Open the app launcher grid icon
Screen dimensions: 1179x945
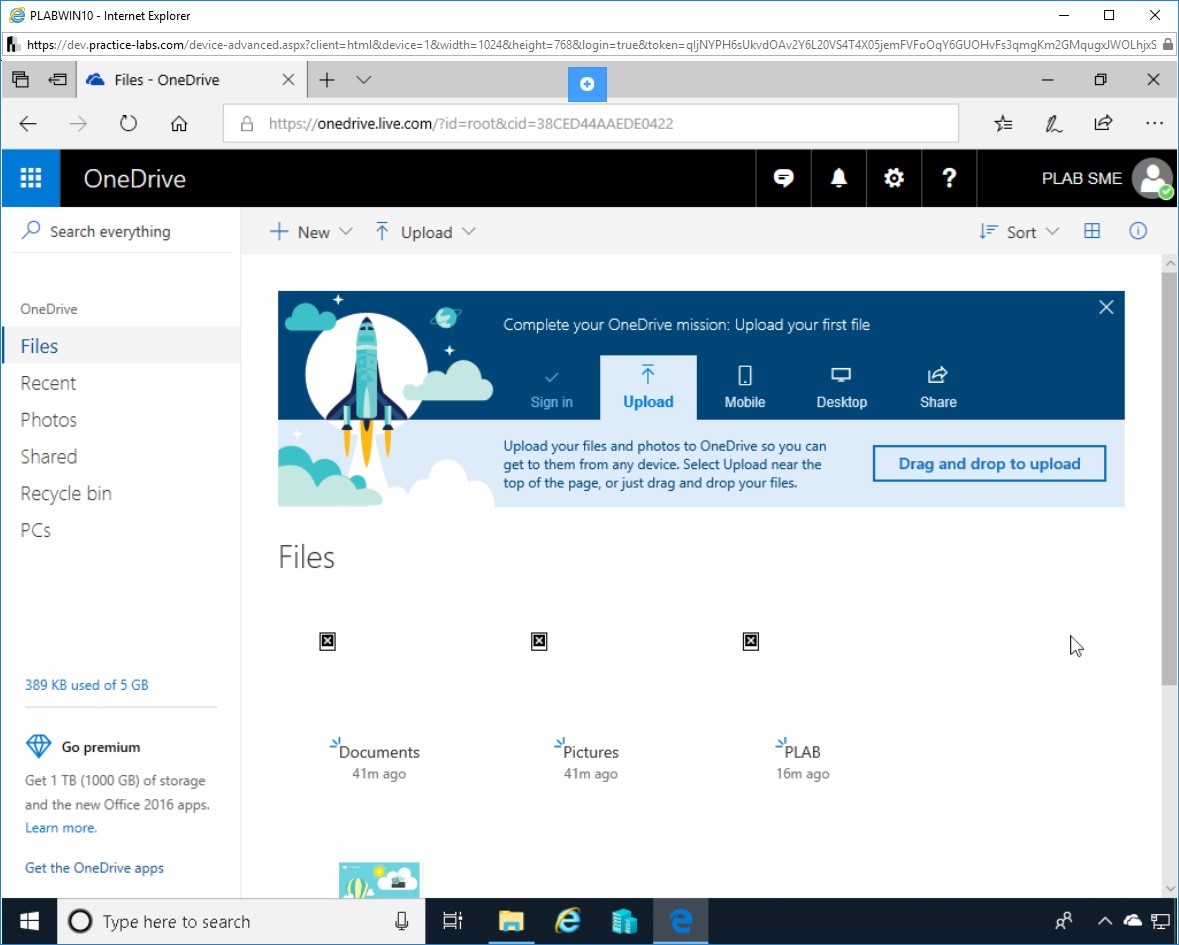[x=31, y=178]
